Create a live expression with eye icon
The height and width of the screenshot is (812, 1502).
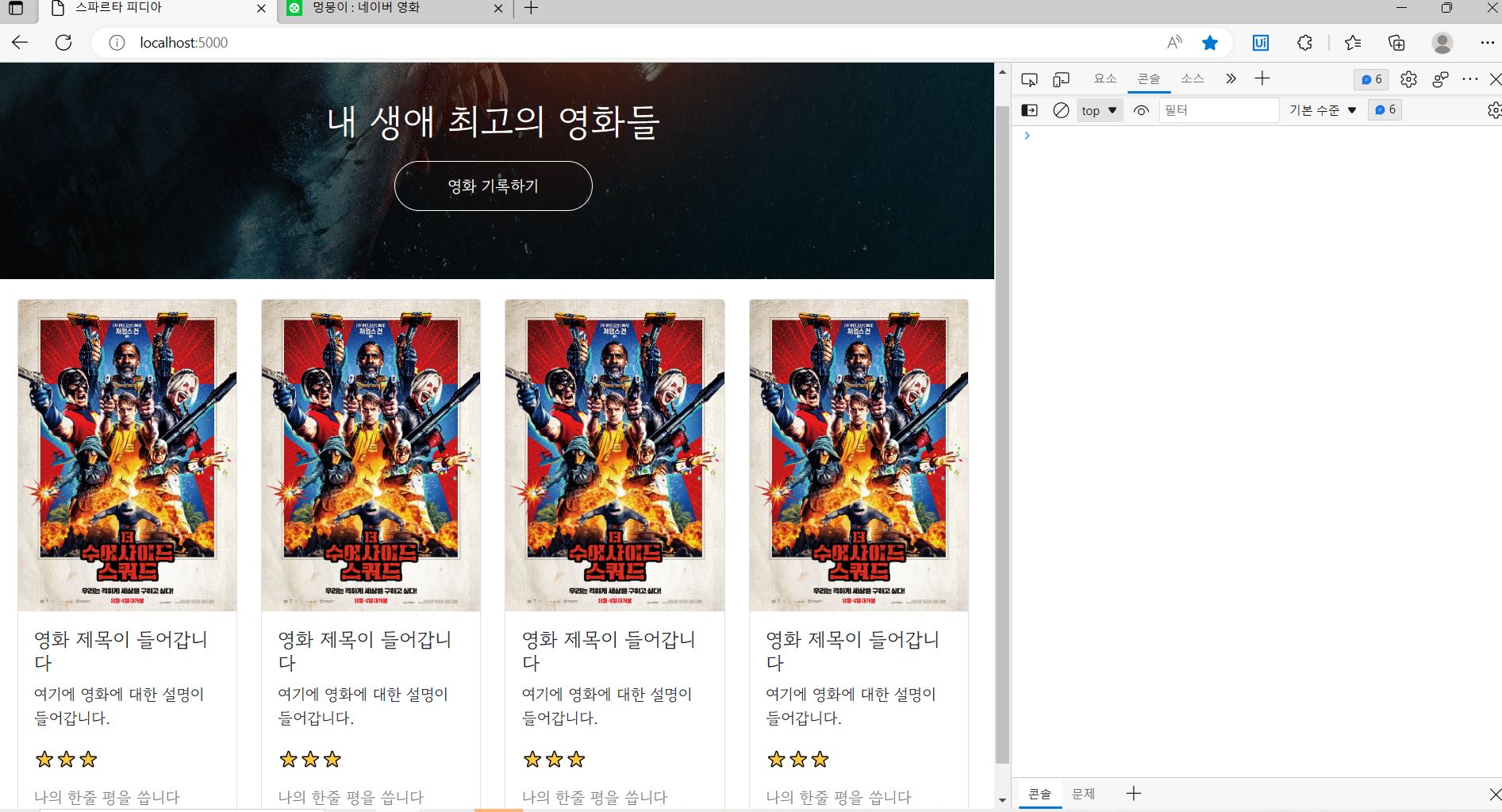(1141, 110)
